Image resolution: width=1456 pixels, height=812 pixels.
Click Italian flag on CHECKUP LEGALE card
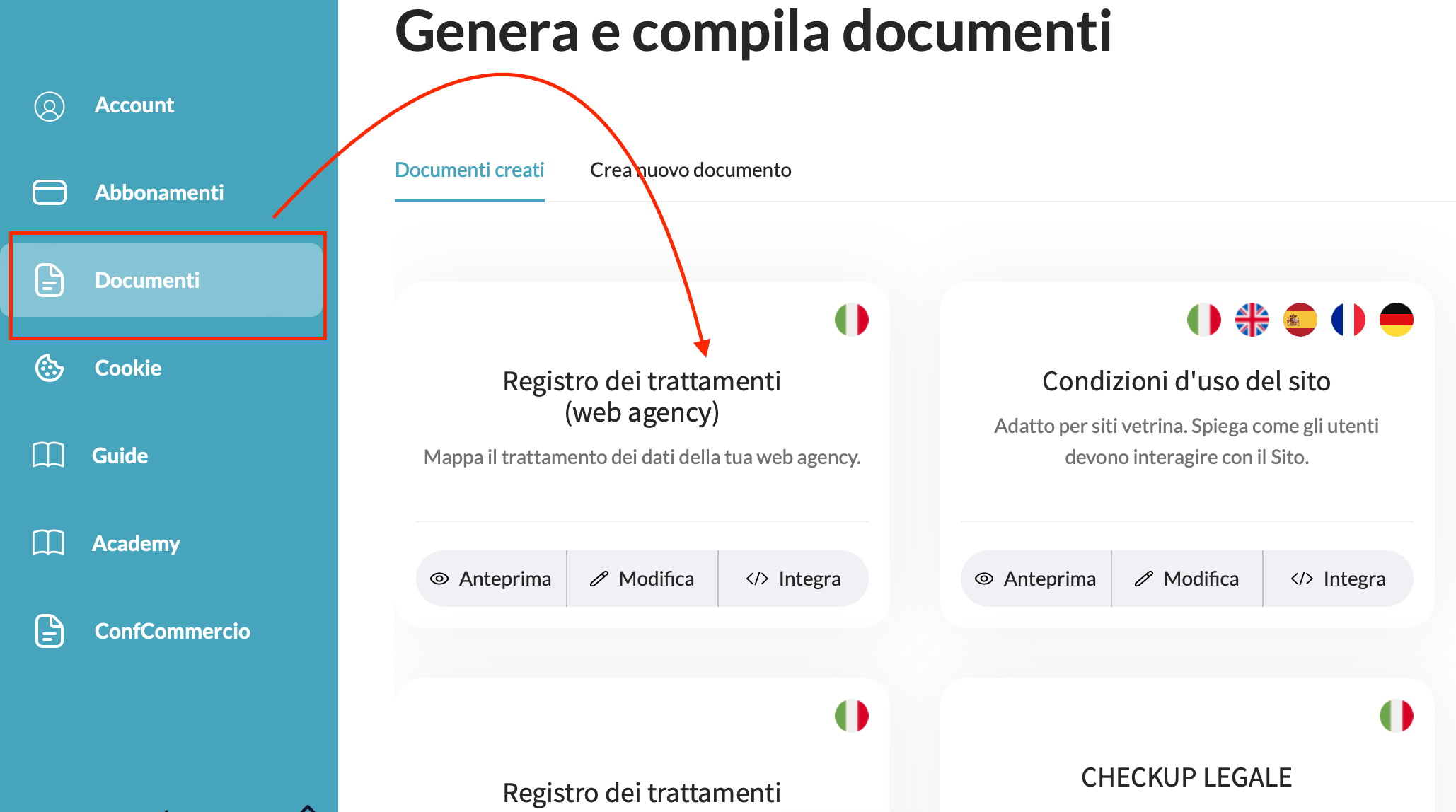1397,716
